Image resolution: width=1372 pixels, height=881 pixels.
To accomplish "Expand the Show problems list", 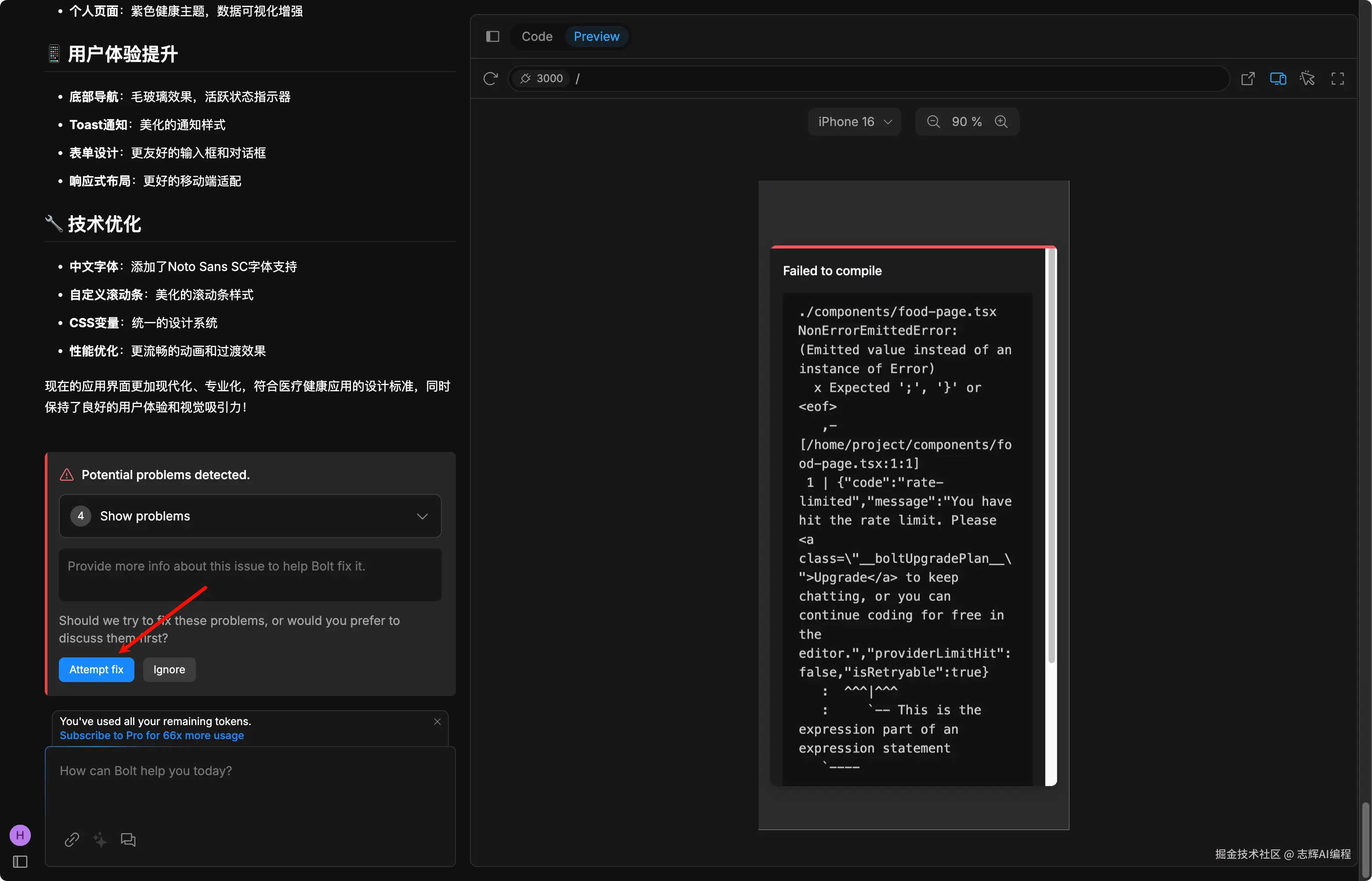I will pyautogui.click(x=250, y=516).
